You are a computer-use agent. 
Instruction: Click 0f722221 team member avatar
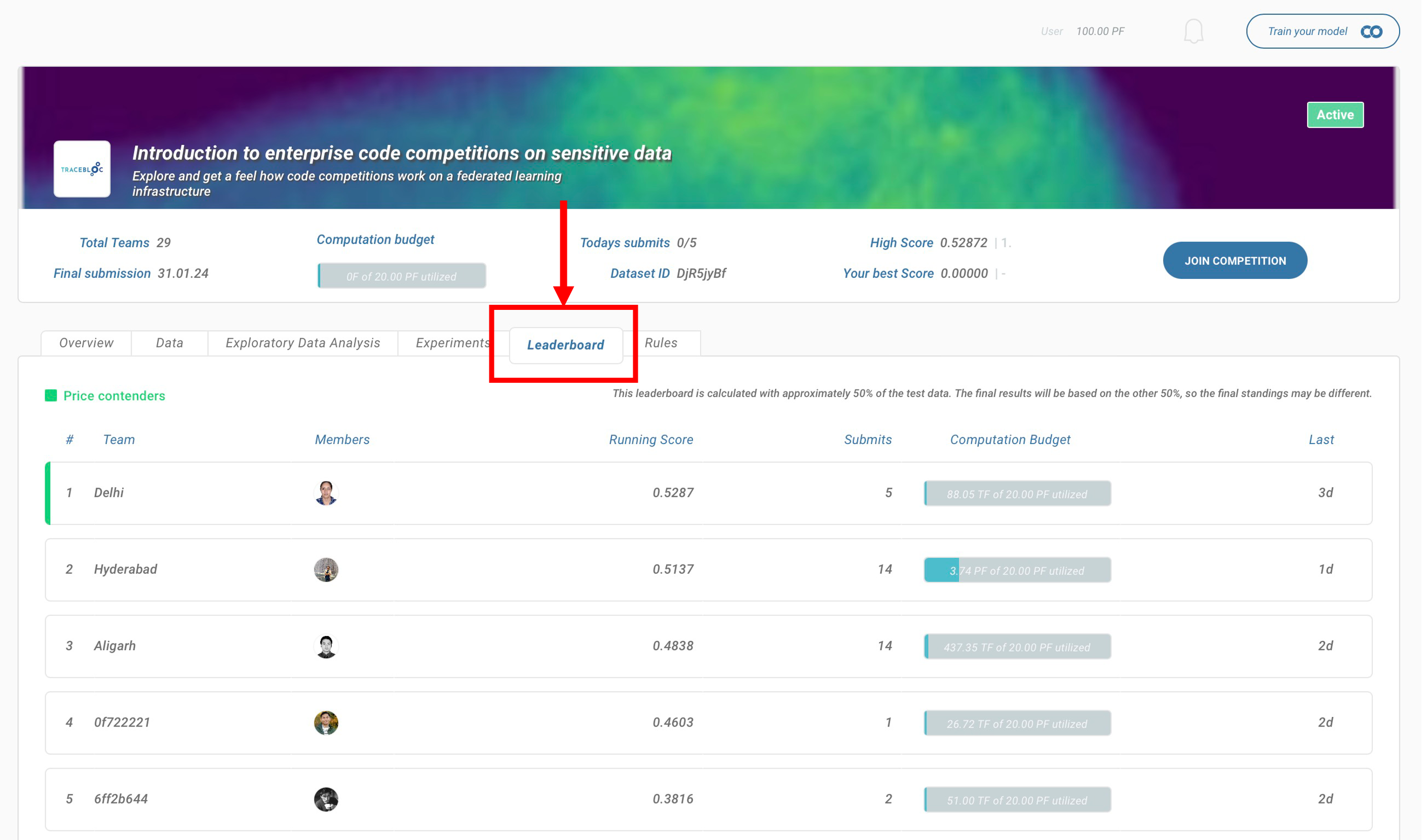(326, 722)
